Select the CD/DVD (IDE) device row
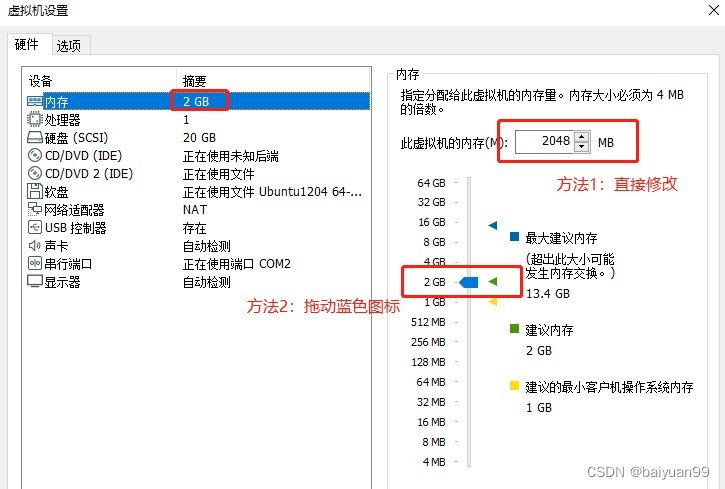The width and height of the screenshot is (725, 489). point(198,156)
